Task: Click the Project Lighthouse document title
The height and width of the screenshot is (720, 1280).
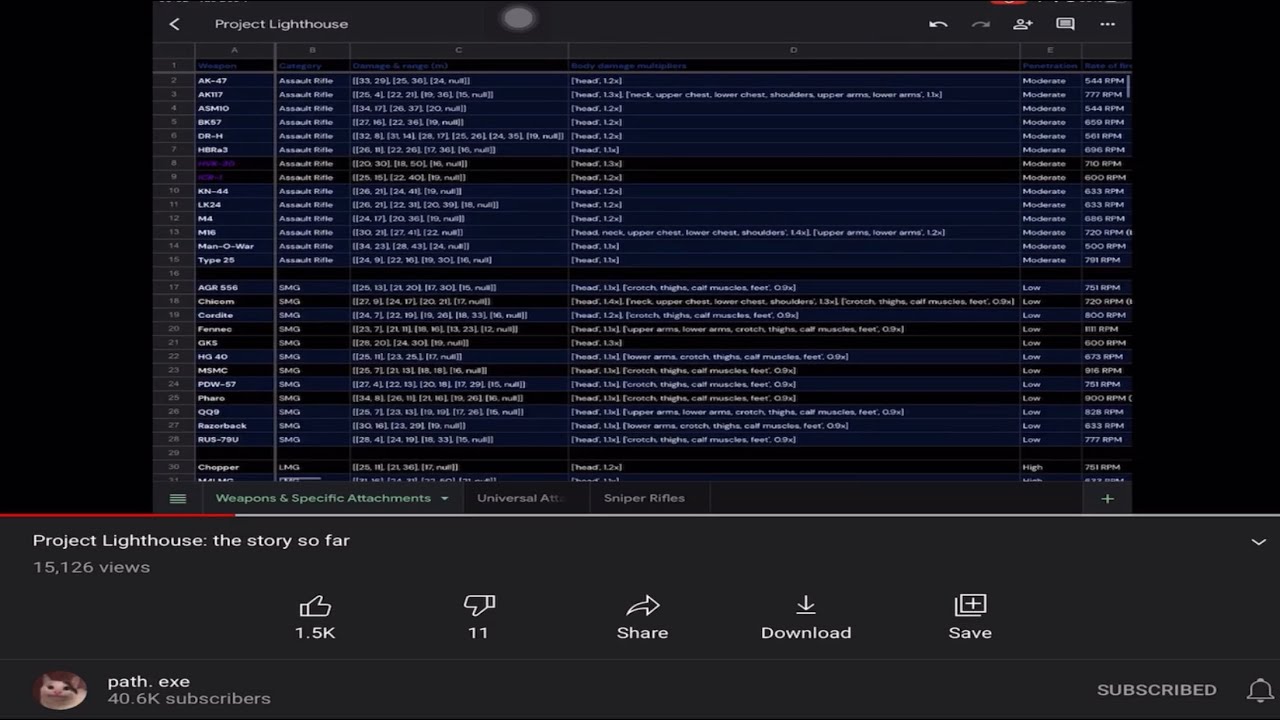Action: 281,24
